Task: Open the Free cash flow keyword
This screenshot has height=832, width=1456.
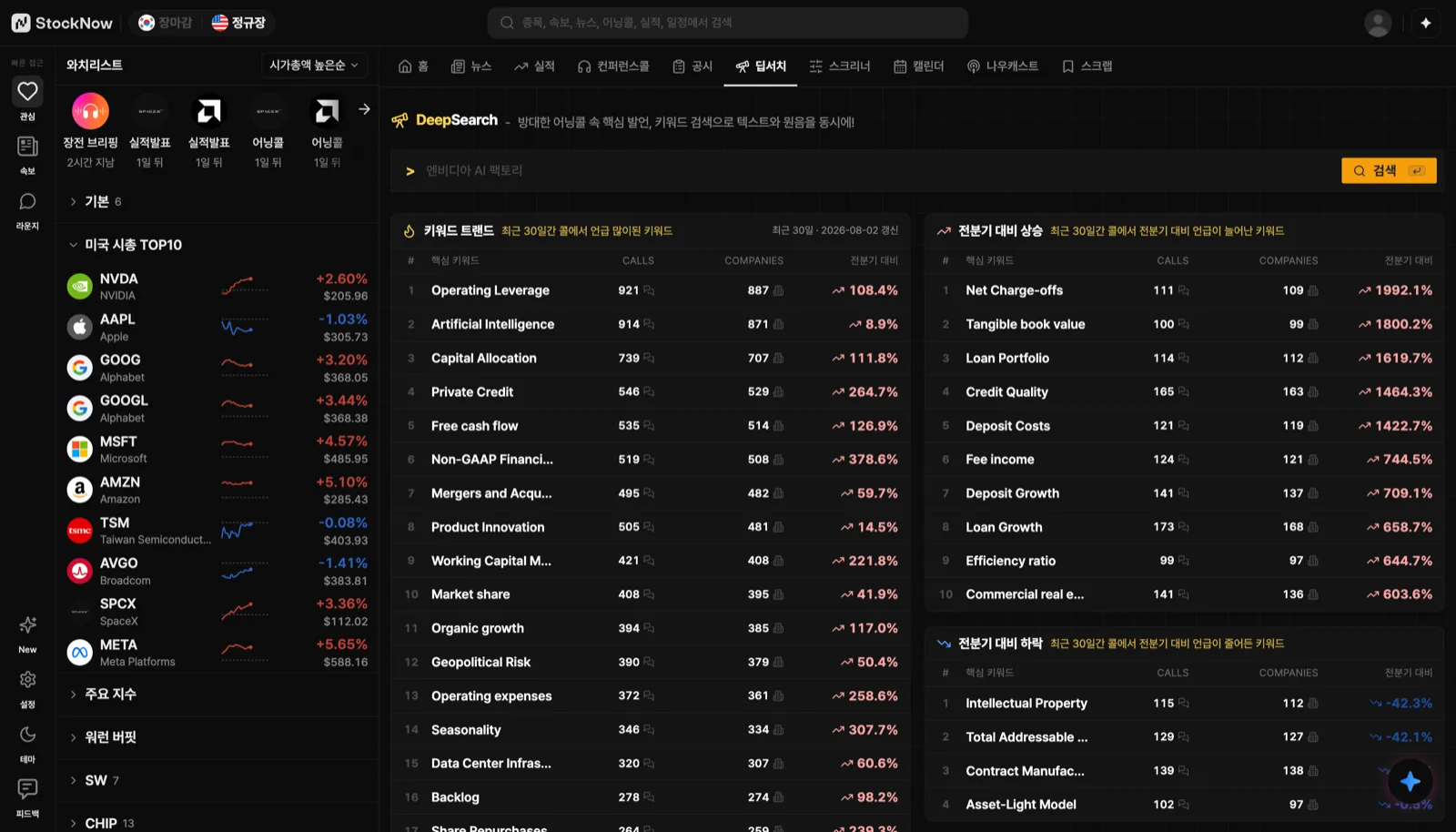Action: coord(474,425)
